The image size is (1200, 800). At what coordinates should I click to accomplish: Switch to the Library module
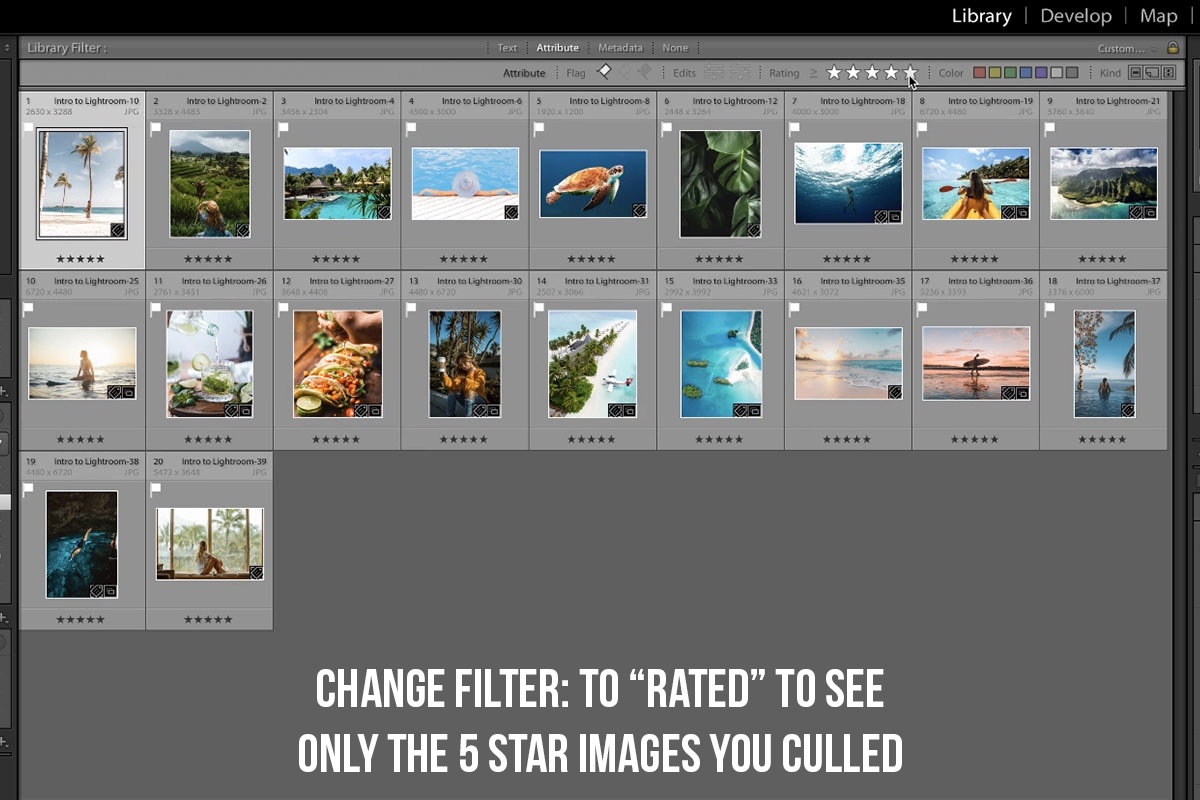pos(981,16)
